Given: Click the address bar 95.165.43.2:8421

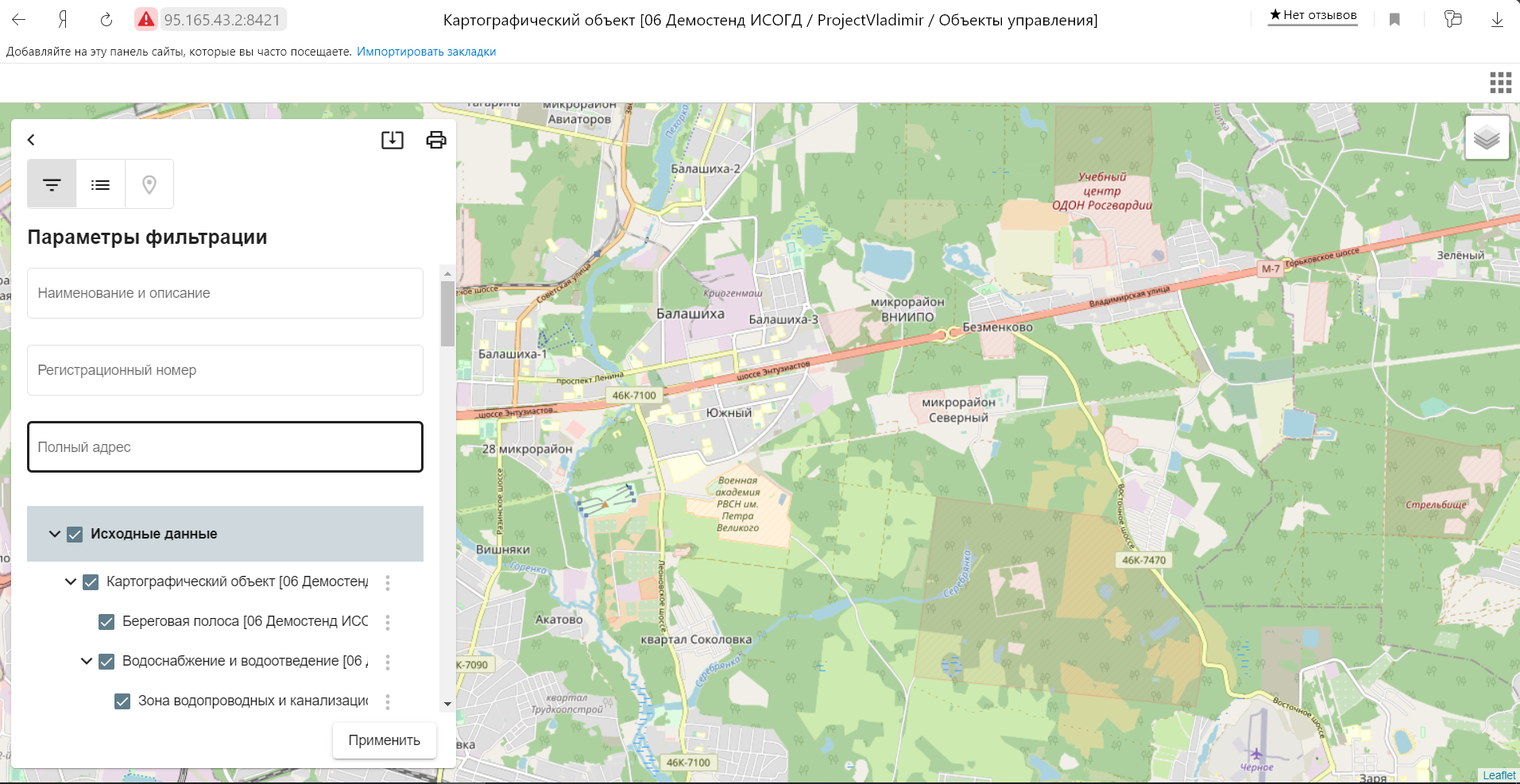Looking at the screenshot, I should [222, 20].
